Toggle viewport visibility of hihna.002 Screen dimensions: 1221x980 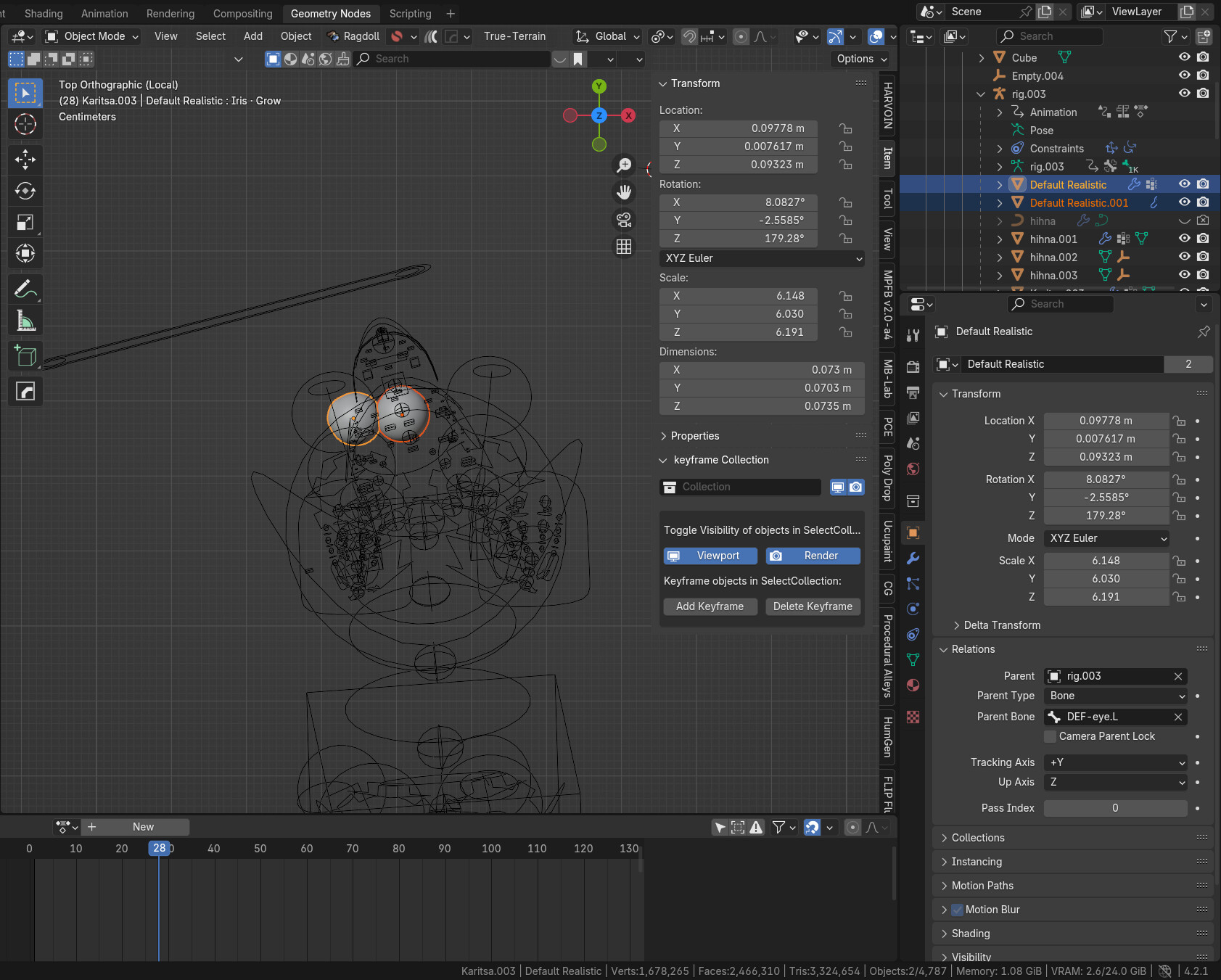[1185, 257]
